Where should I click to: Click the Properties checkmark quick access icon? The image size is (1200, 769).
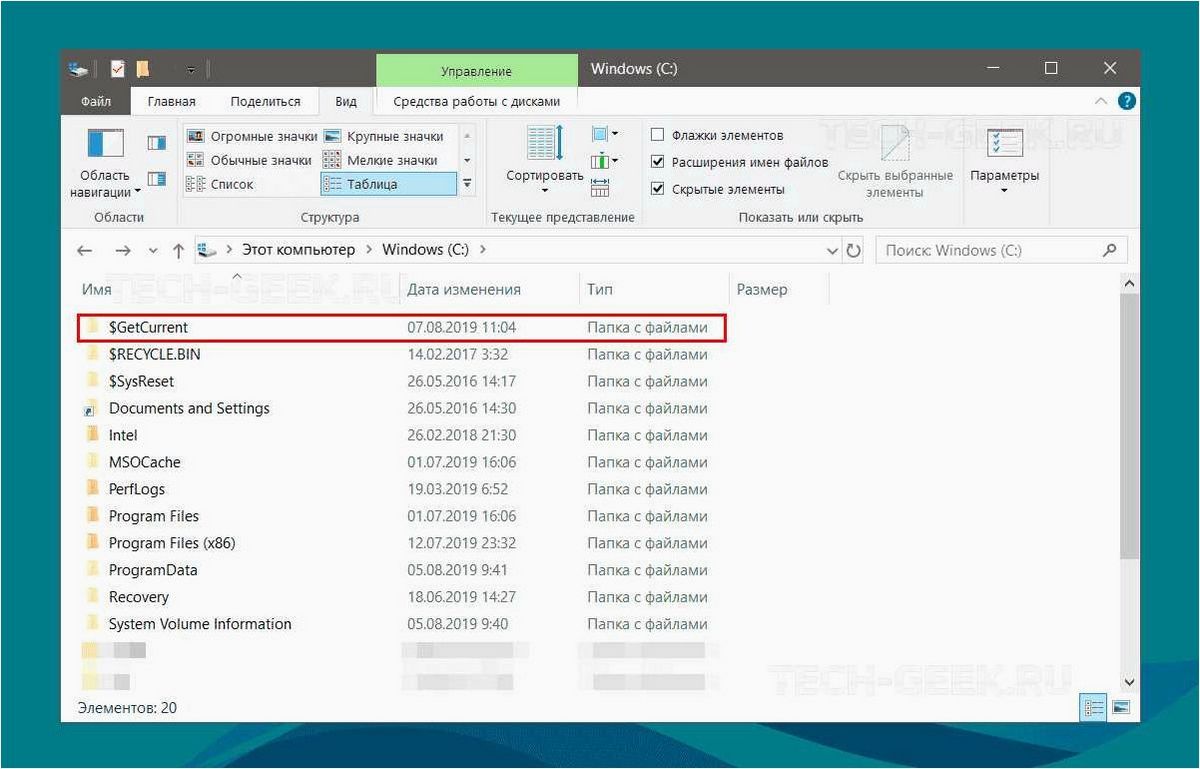117,70
